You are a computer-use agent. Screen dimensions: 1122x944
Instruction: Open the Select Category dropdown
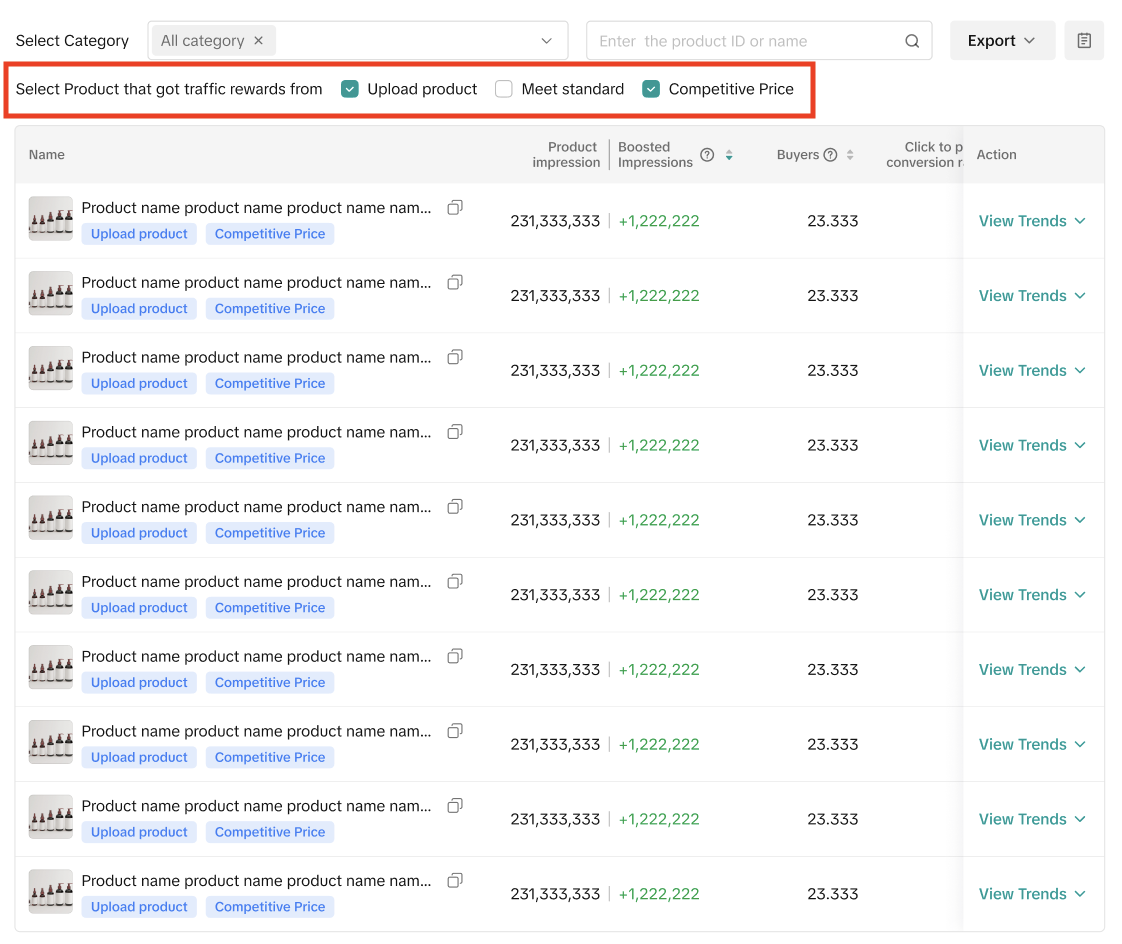[546, 41]
